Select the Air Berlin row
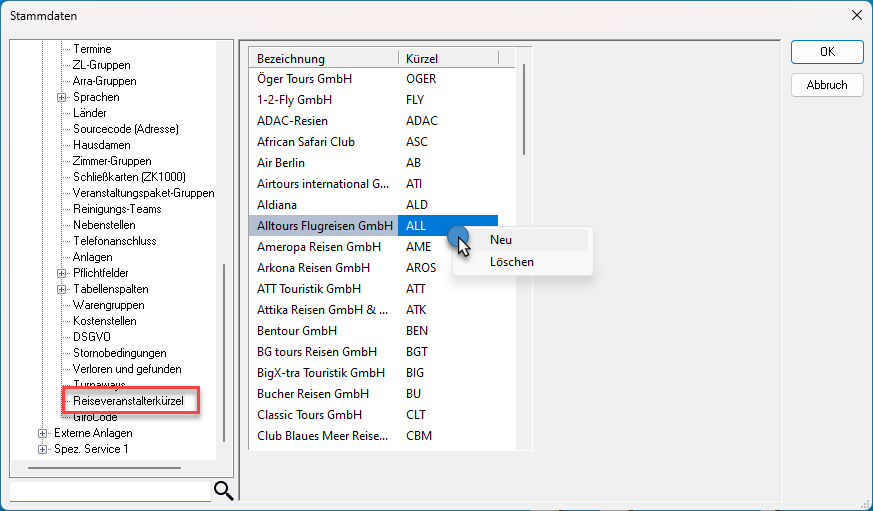This screenshot has width=873, height=511. [374, 163]
